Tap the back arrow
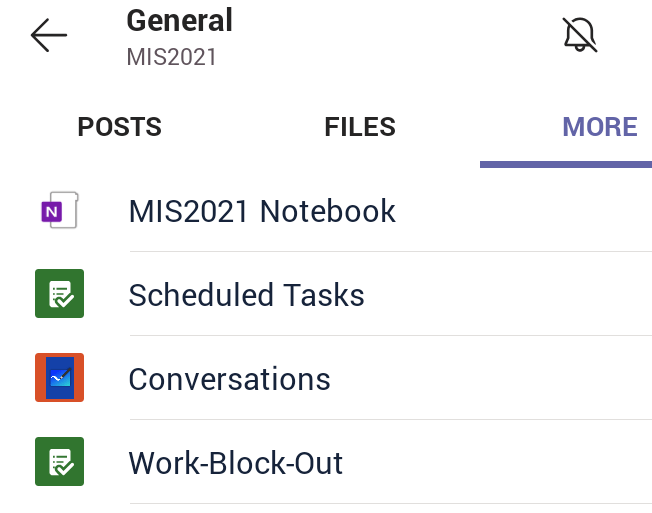This screenshot has height=513, width=652. (49, 36)
